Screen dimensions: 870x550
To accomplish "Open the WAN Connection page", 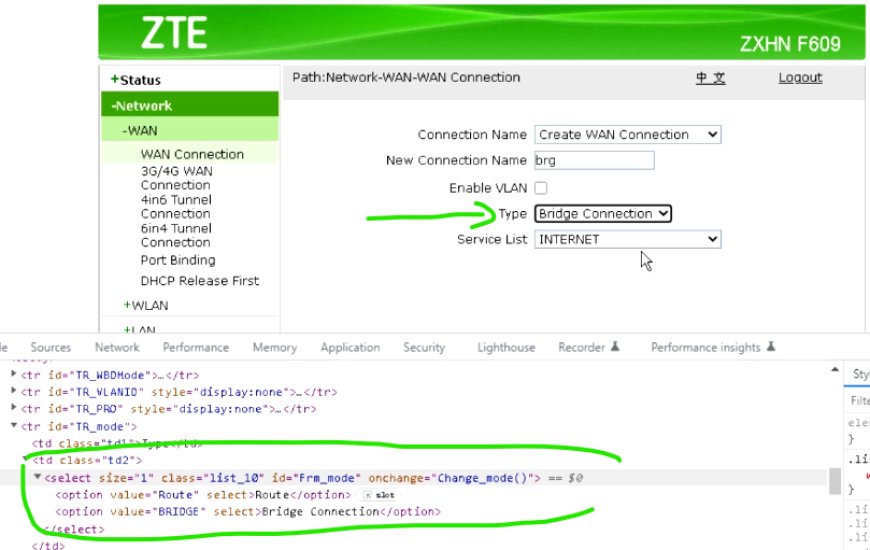I will click(192, 154).
